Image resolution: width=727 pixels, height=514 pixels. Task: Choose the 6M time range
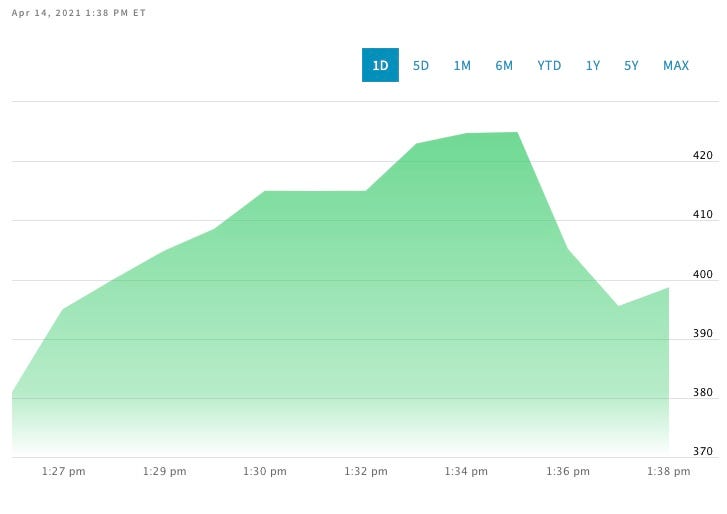click(x=504, y=65)
